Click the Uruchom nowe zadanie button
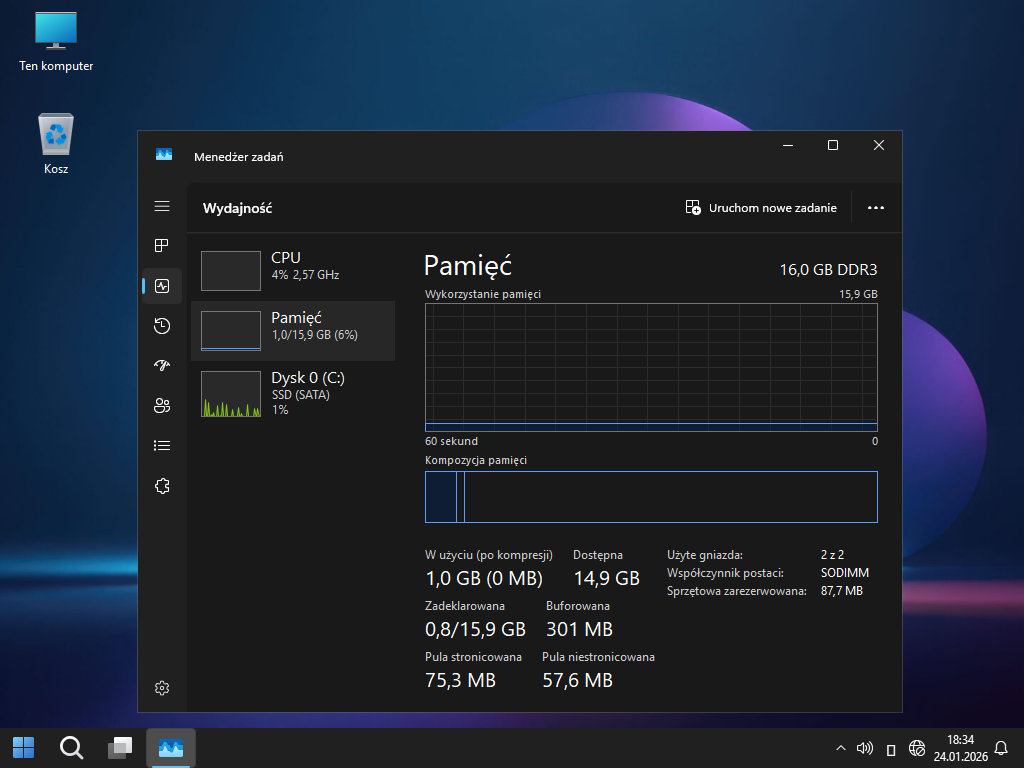Viewport: 1024px width, 768px height. pos(761,208)
